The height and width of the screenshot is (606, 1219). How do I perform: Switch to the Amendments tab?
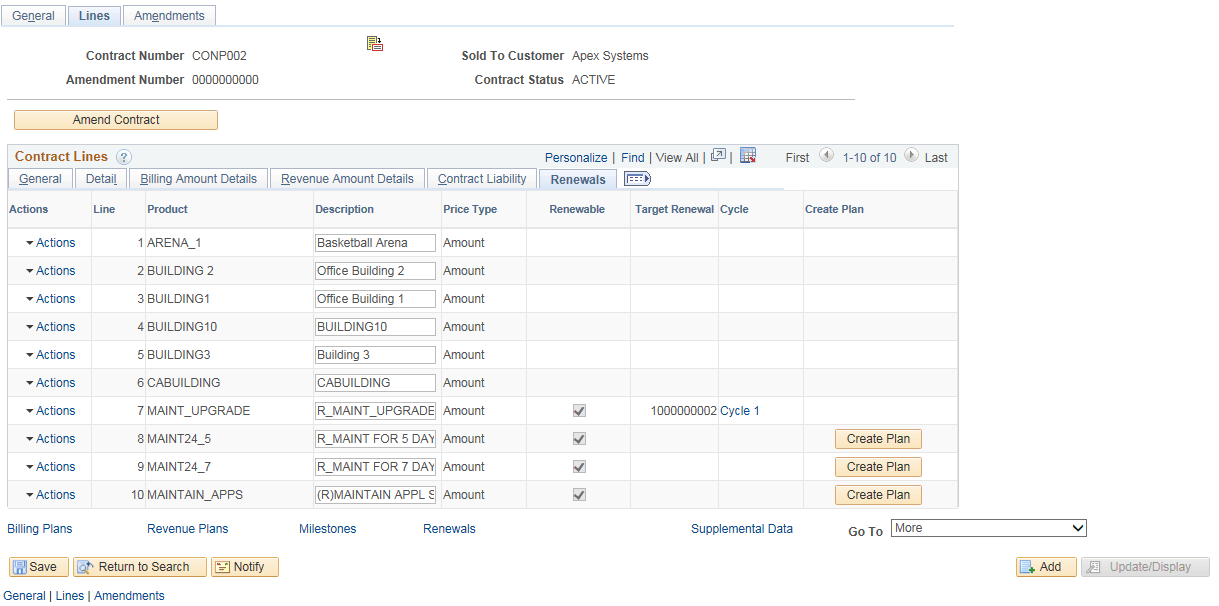(x=168, y=15)
